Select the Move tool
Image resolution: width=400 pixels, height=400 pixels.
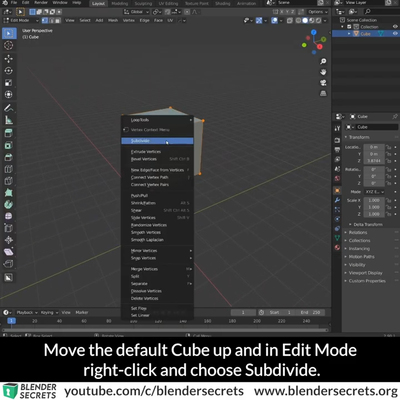tap(9, 59)
